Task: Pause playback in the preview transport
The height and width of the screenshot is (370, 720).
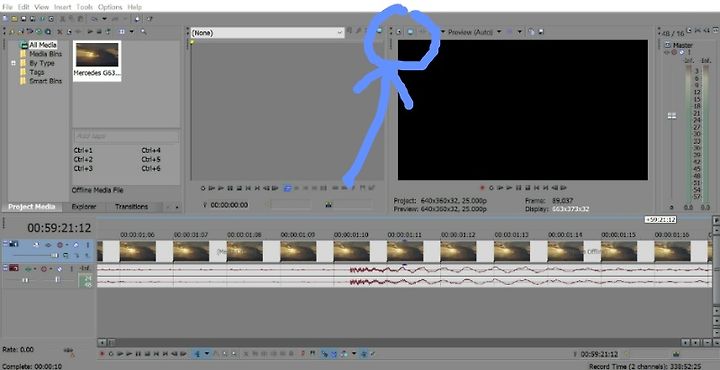Action: [518, 188]
